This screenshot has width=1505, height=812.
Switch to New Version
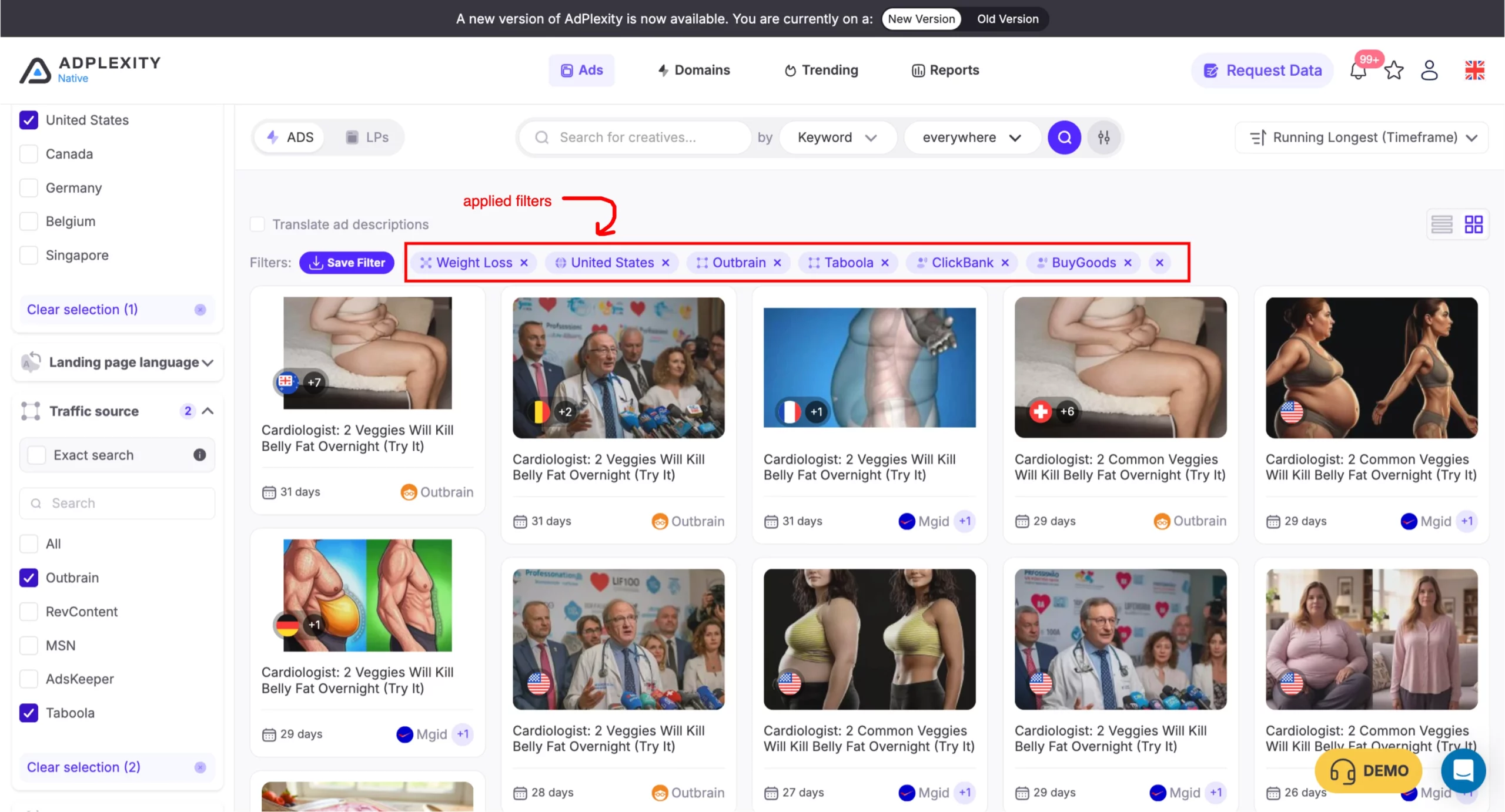[x=921, y=19]
